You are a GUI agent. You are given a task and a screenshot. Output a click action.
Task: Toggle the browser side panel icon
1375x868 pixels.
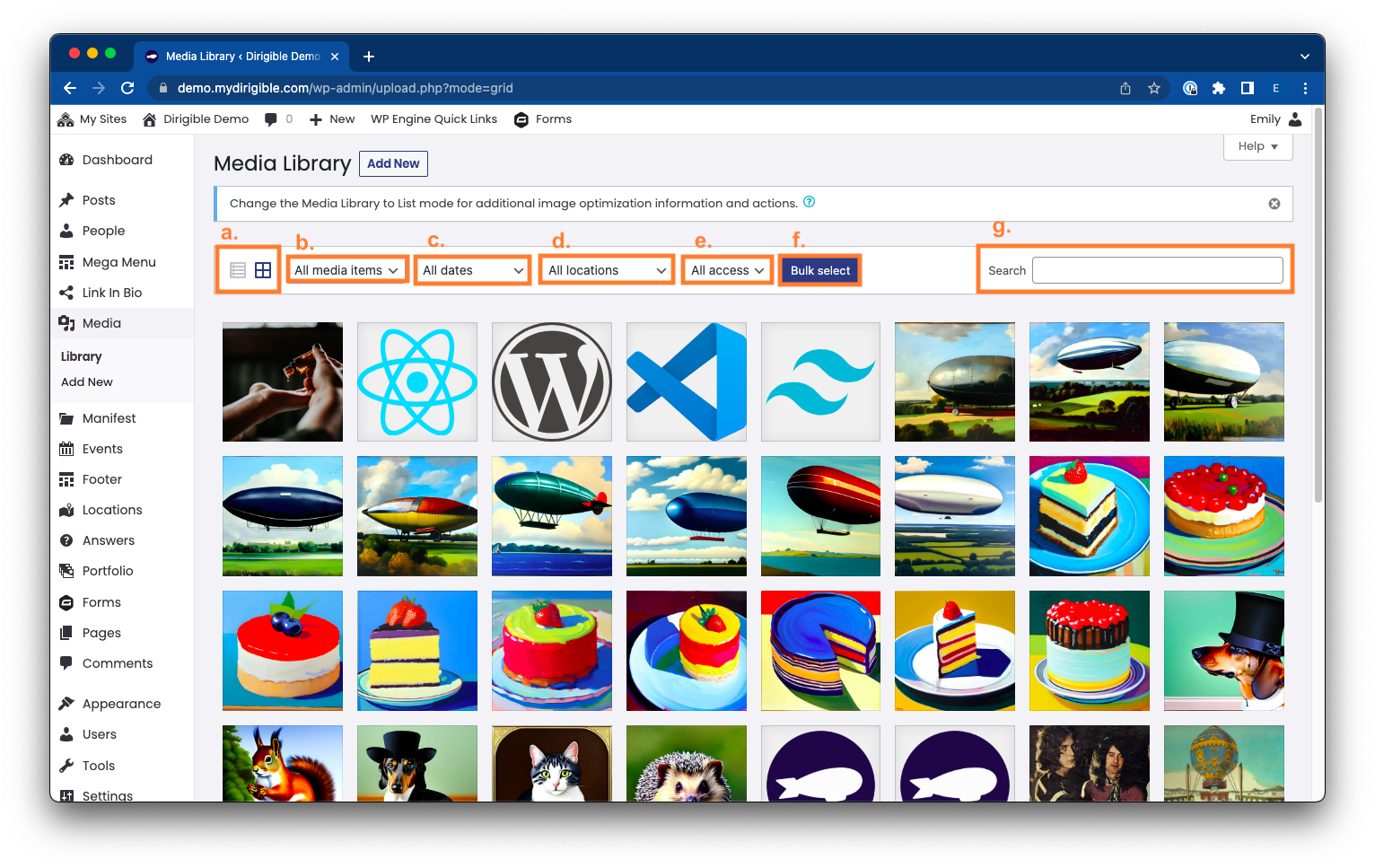coord(1248,88)
